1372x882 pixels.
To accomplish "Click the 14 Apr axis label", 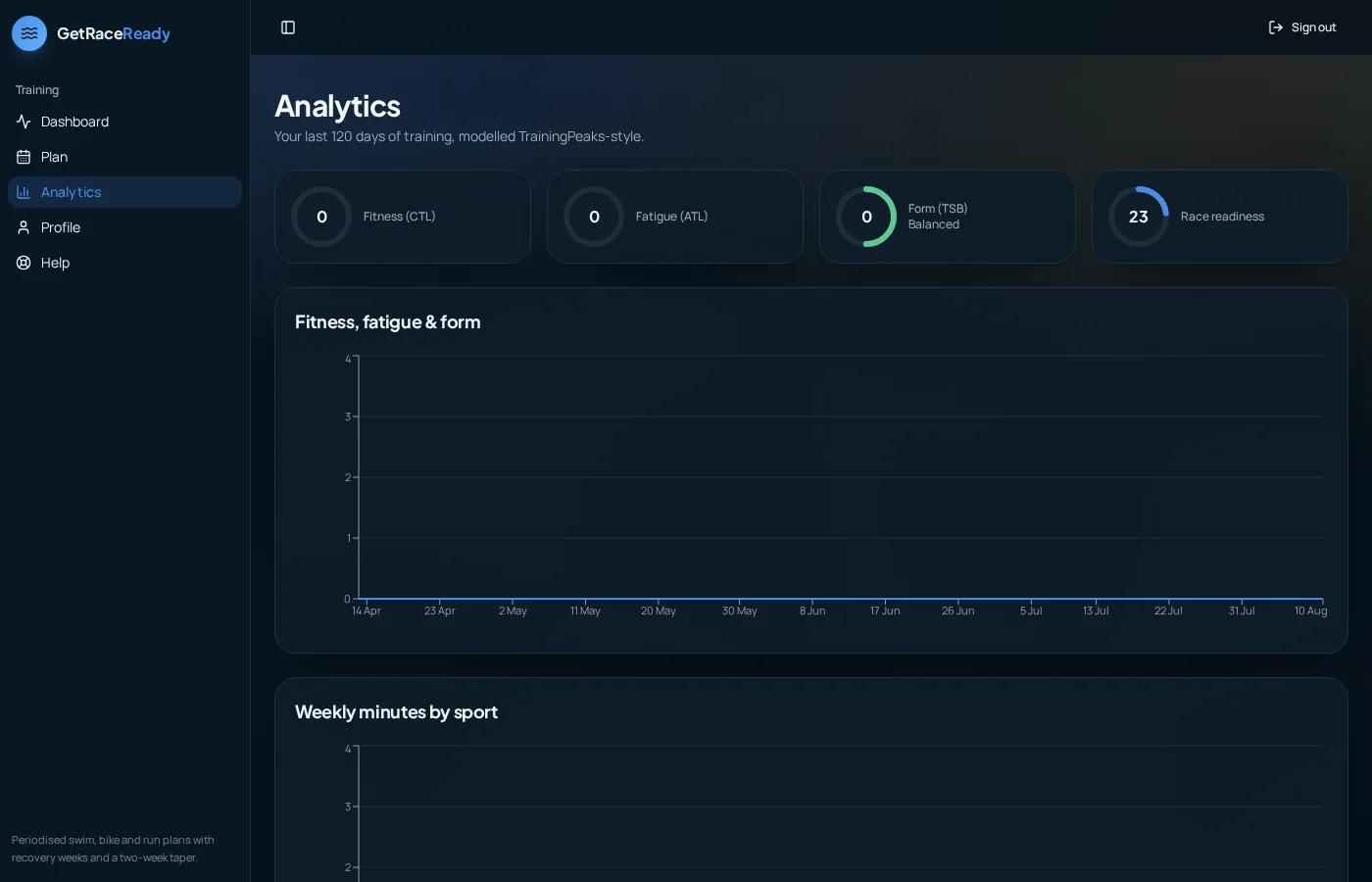I will 367,611.
